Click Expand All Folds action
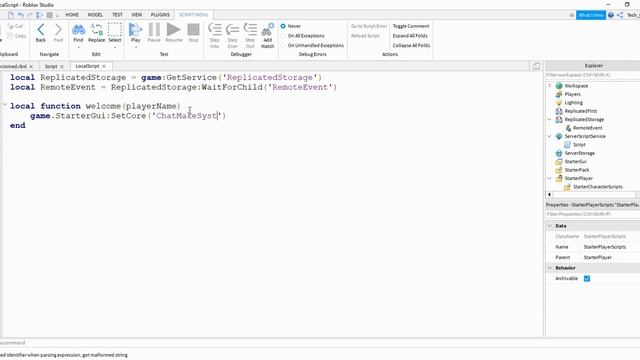640x360 pixels. (410, 36)
